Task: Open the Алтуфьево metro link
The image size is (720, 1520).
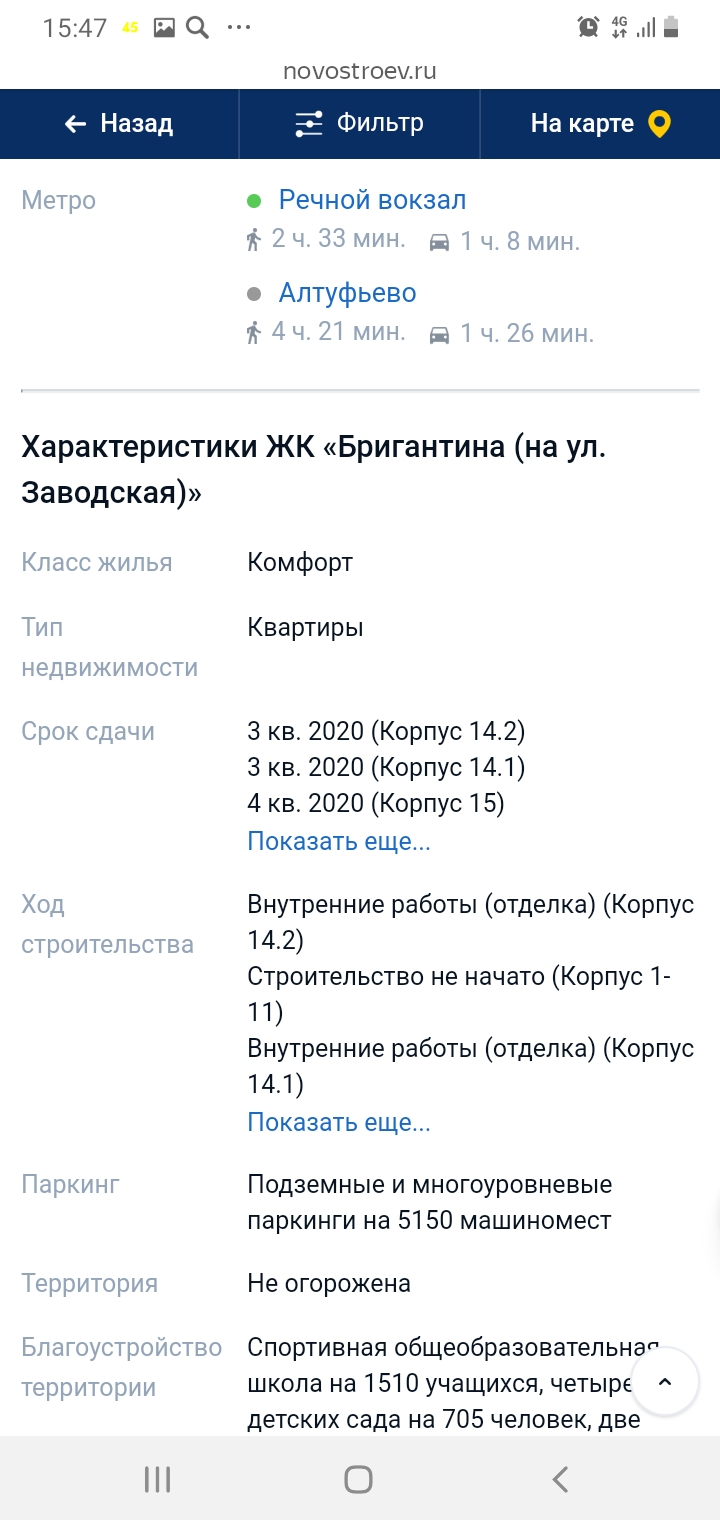Action: click(347, 293)
